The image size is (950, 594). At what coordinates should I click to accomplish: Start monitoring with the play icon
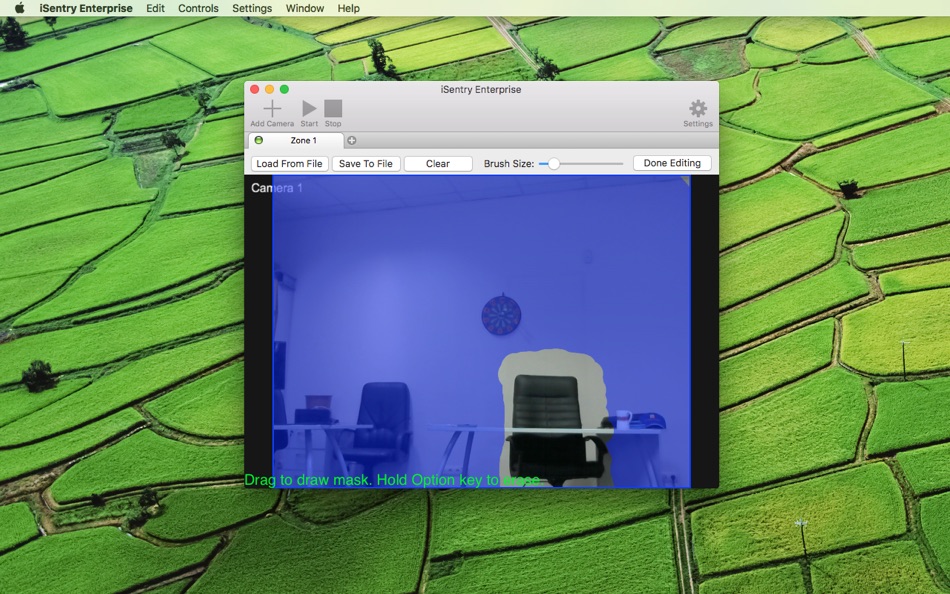[309, 108]
